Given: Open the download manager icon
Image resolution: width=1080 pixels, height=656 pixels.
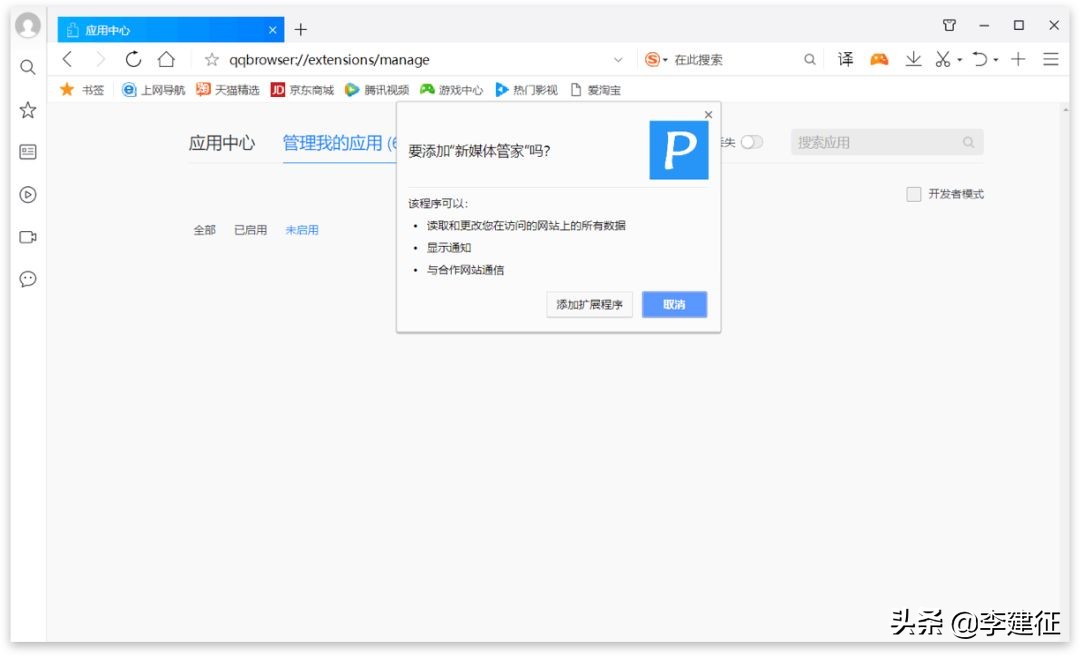Looking at the screenshot, I should [912, 59].
